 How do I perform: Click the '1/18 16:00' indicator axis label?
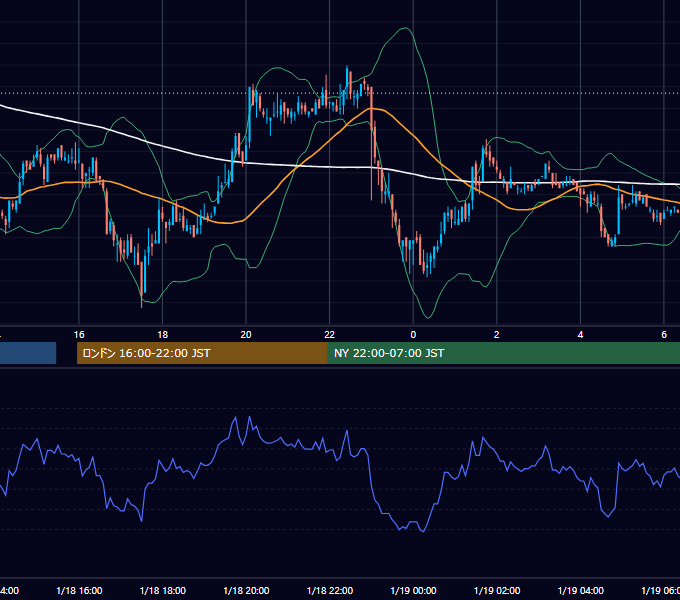pos(79,591)
